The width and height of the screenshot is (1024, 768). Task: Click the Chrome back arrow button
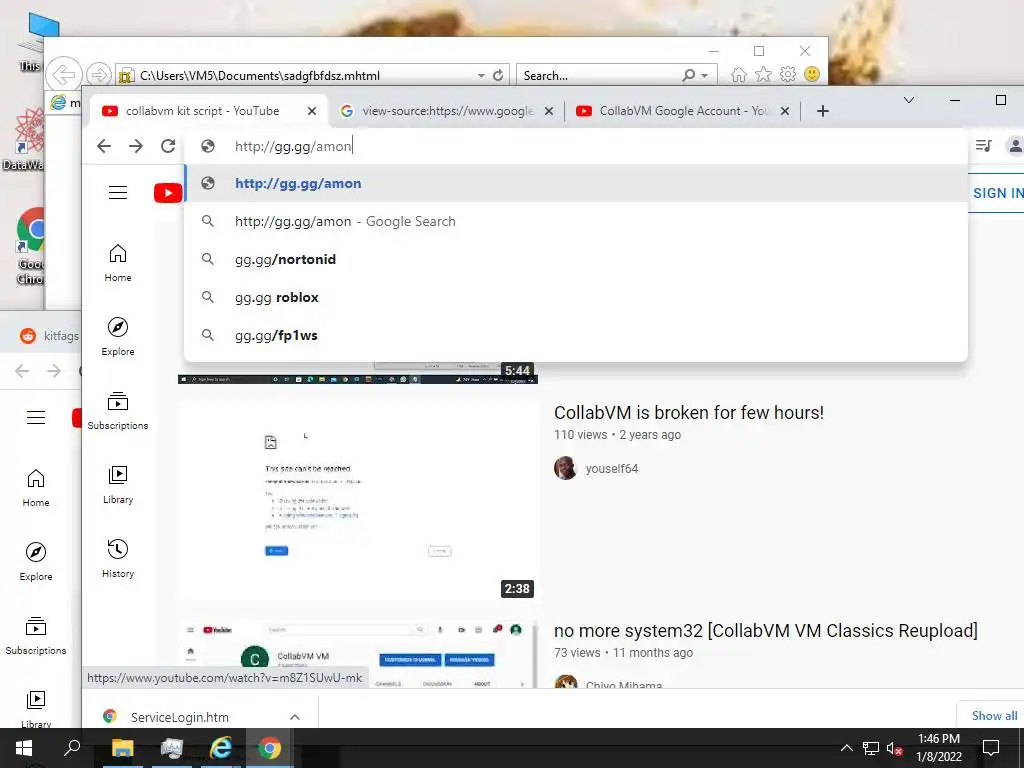point(104,146)
